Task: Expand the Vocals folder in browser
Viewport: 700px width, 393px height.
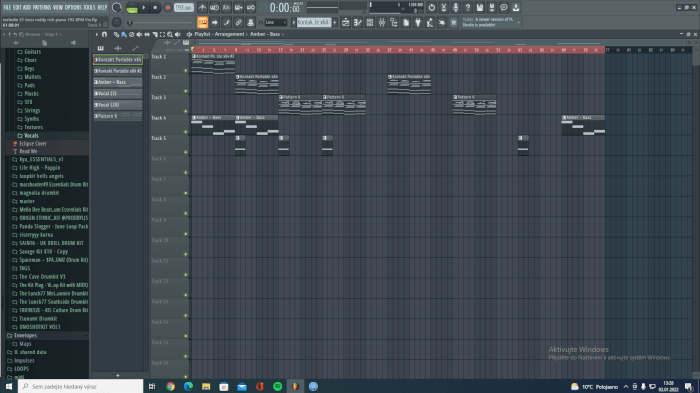Action: [x=31, y=135]
